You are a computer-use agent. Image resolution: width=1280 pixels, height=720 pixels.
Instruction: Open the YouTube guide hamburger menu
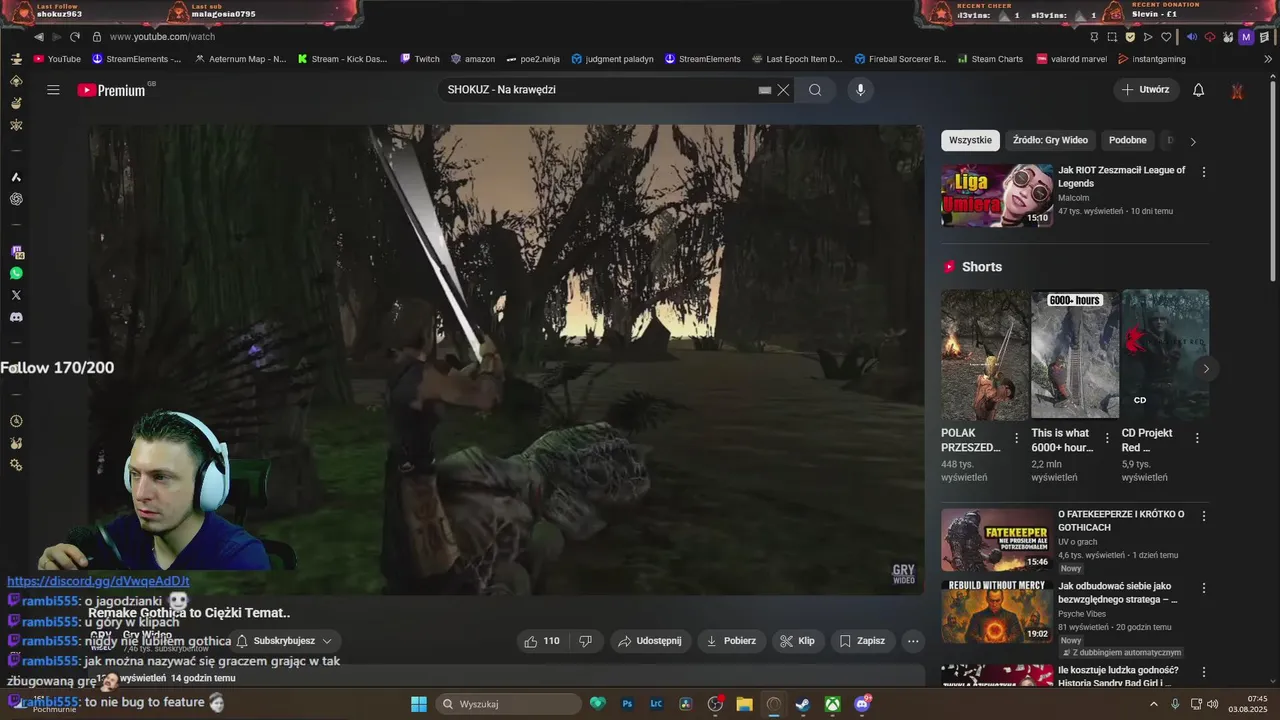tap(53, 90)
